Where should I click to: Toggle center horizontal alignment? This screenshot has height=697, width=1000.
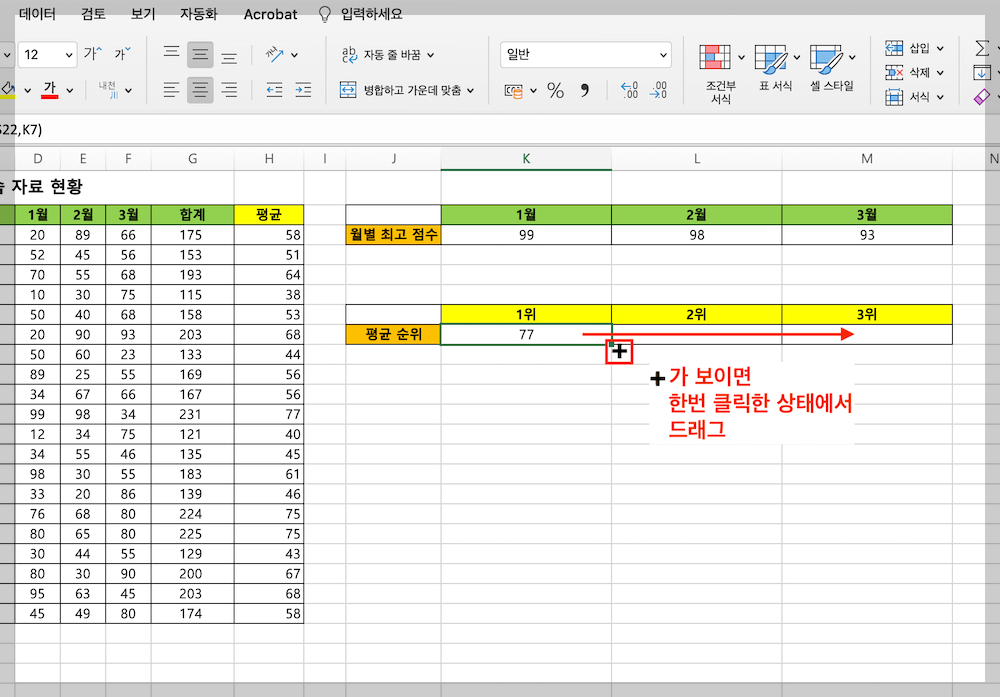pyautogui.click(x=200, y=91)
